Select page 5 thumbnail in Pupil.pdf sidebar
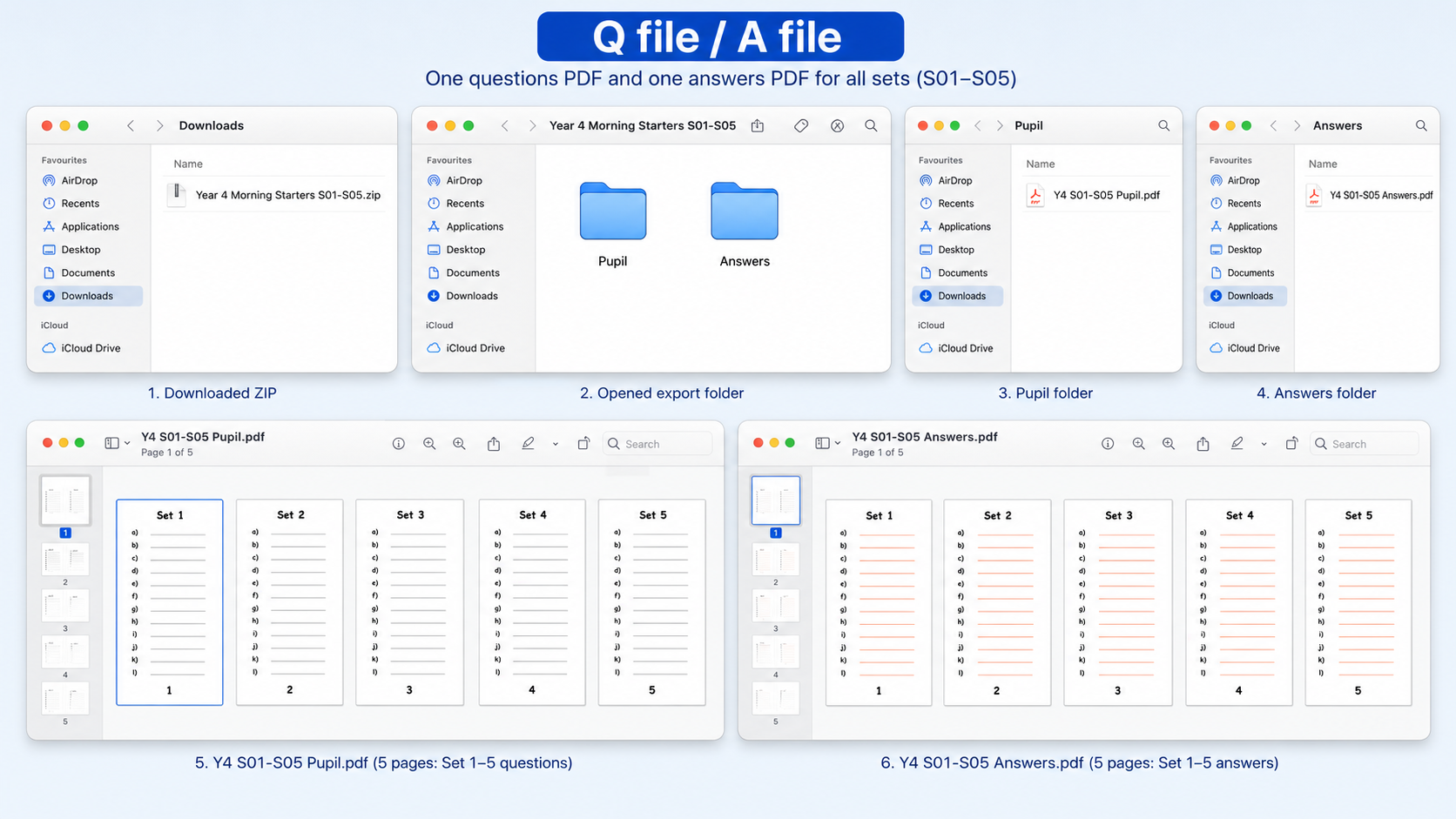The height and width of the screenshot is (819, 1456). pyautogui.click(x=65, y=699)
